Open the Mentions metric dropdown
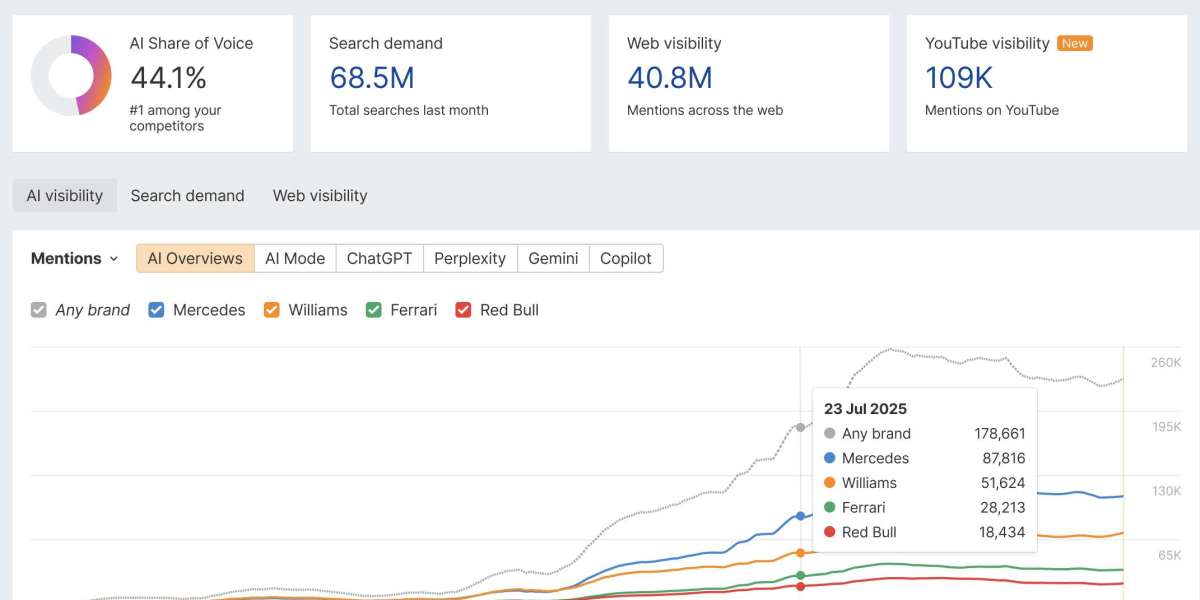 click(x=75, y=258)
